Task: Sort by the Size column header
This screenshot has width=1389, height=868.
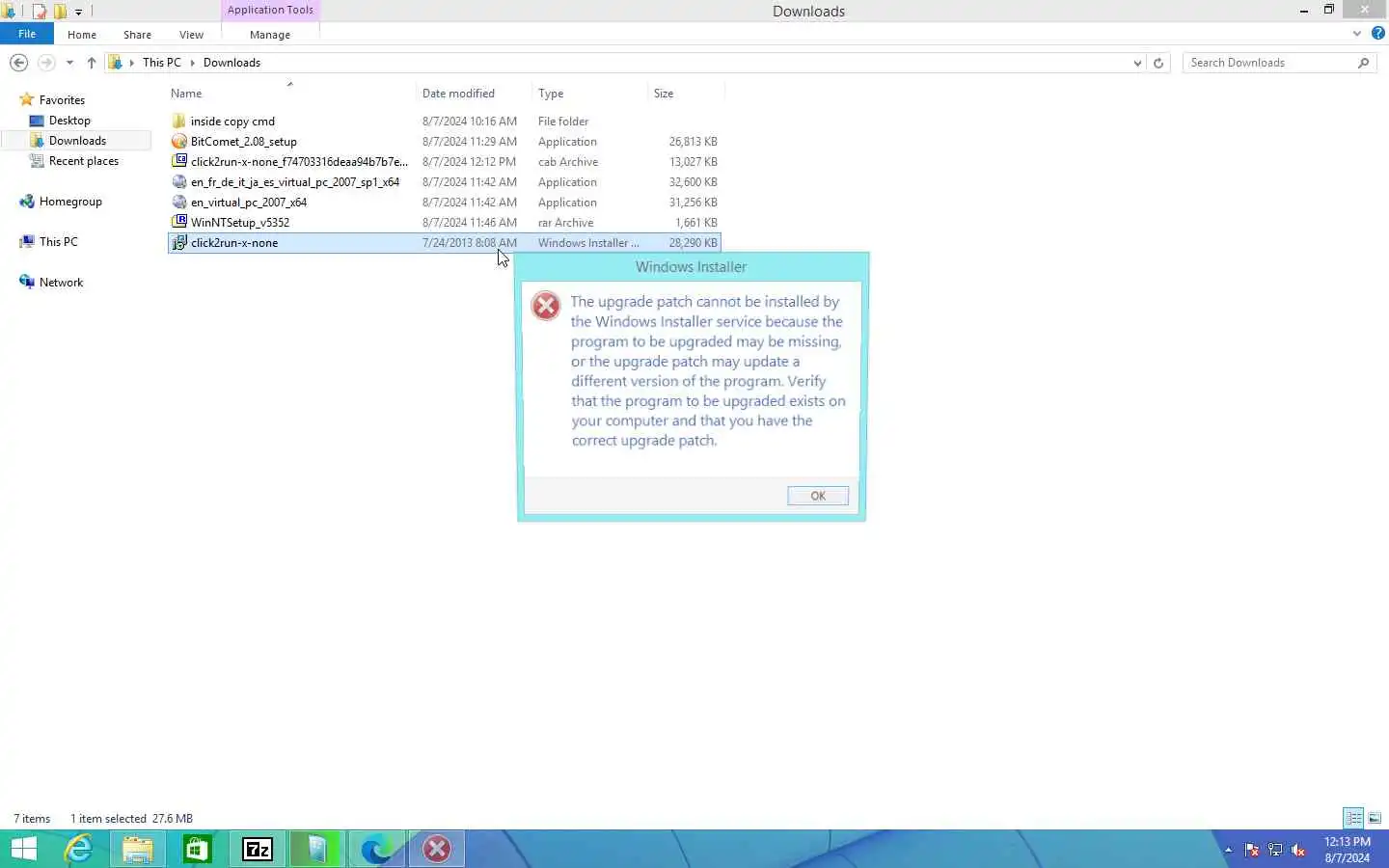Action: [664, 94]
